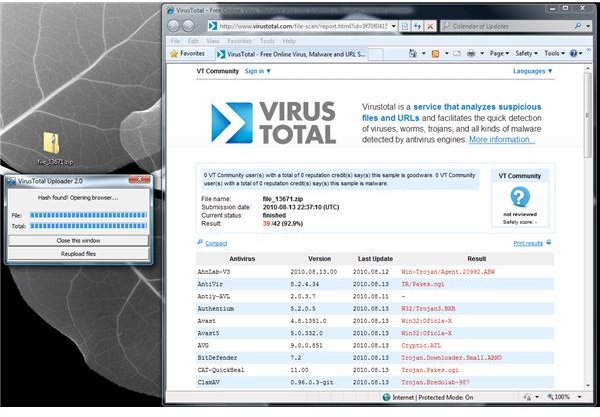Screen dimensions: 600x417
Task: Open the View menu
Action: pyautogui.click(x=212, y=41)
